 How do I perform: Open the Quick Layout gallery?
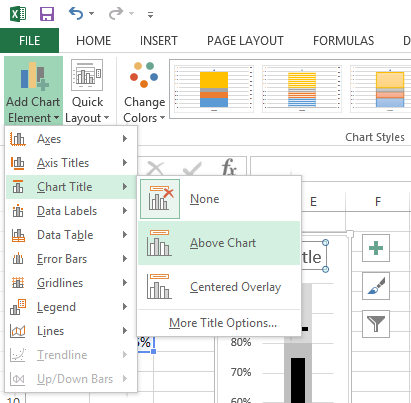tap(87, 91)
